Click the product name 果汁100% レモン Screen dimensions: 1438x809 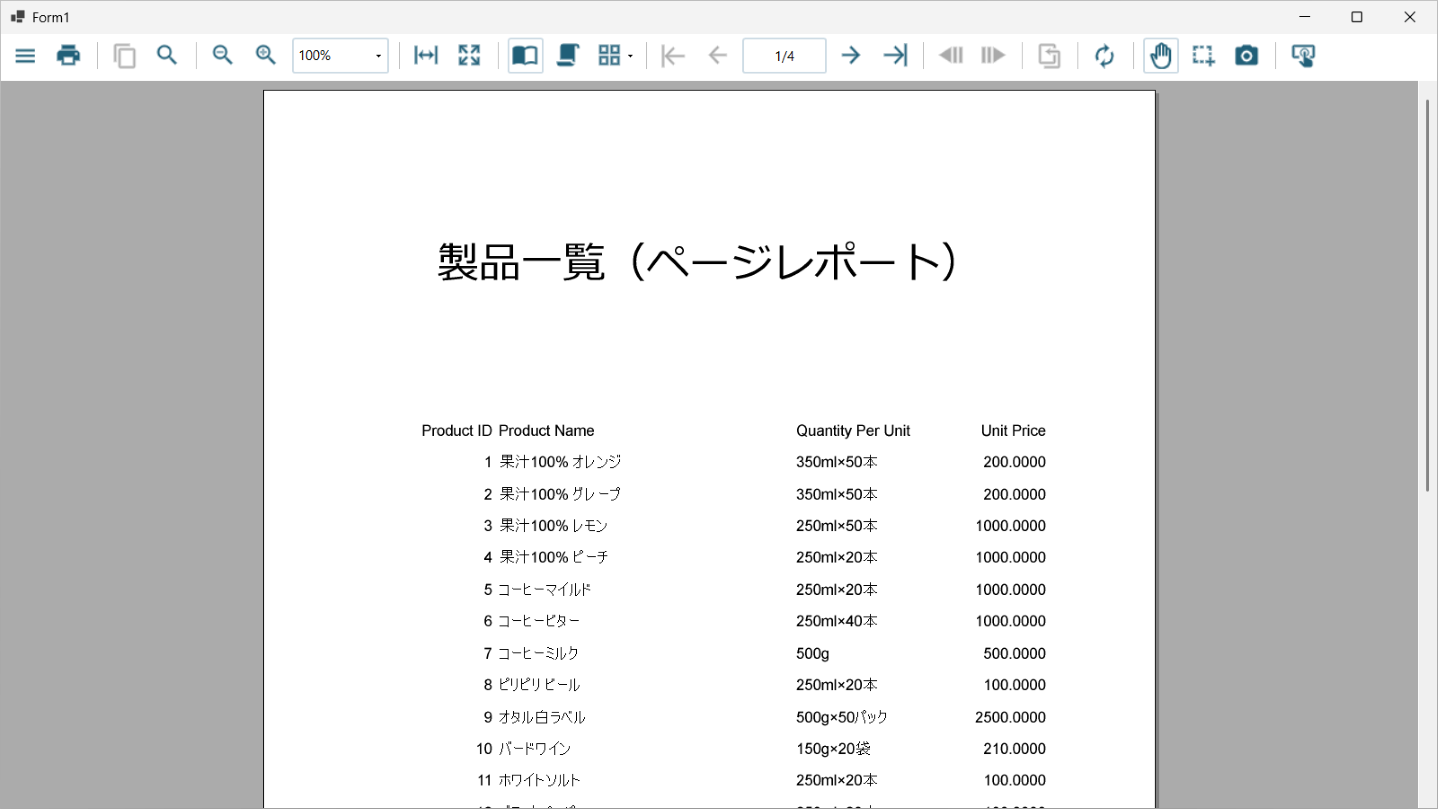(x=553, y=526)
